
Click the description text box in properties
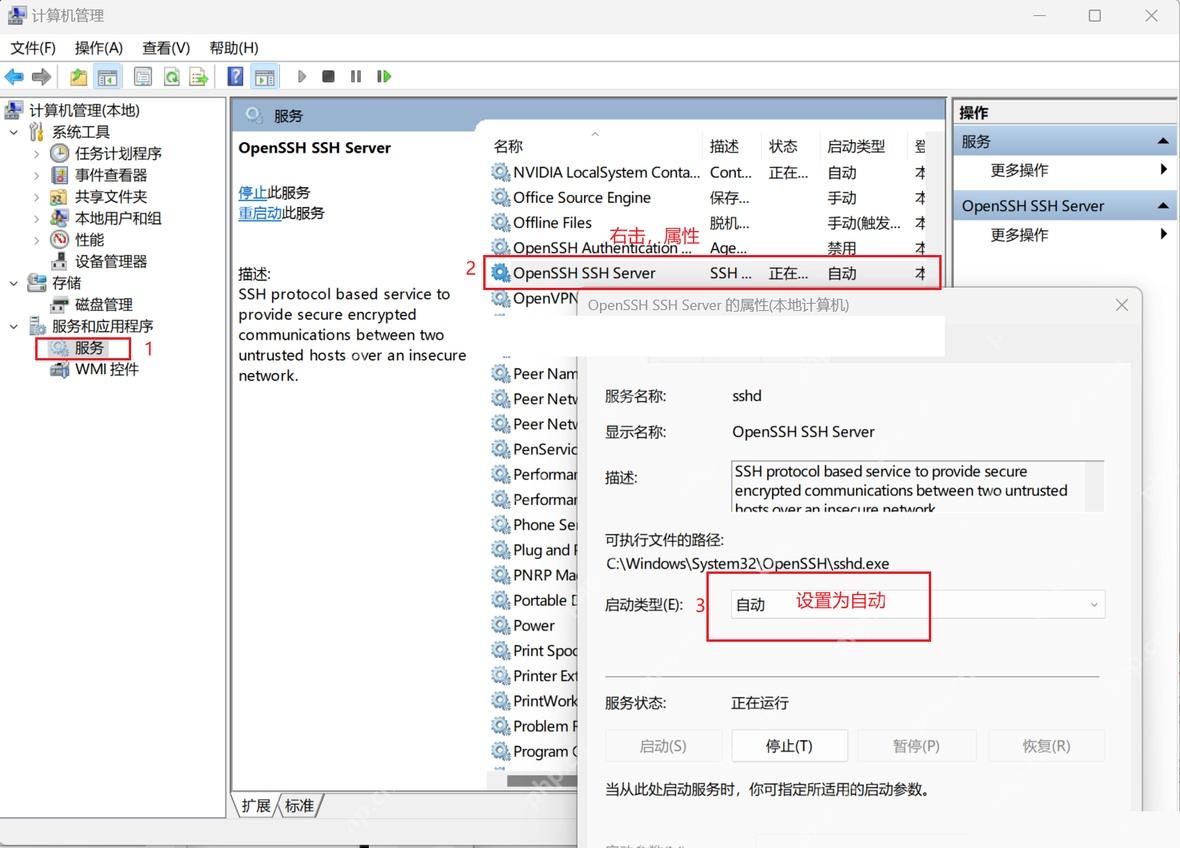tap(917, 487)
